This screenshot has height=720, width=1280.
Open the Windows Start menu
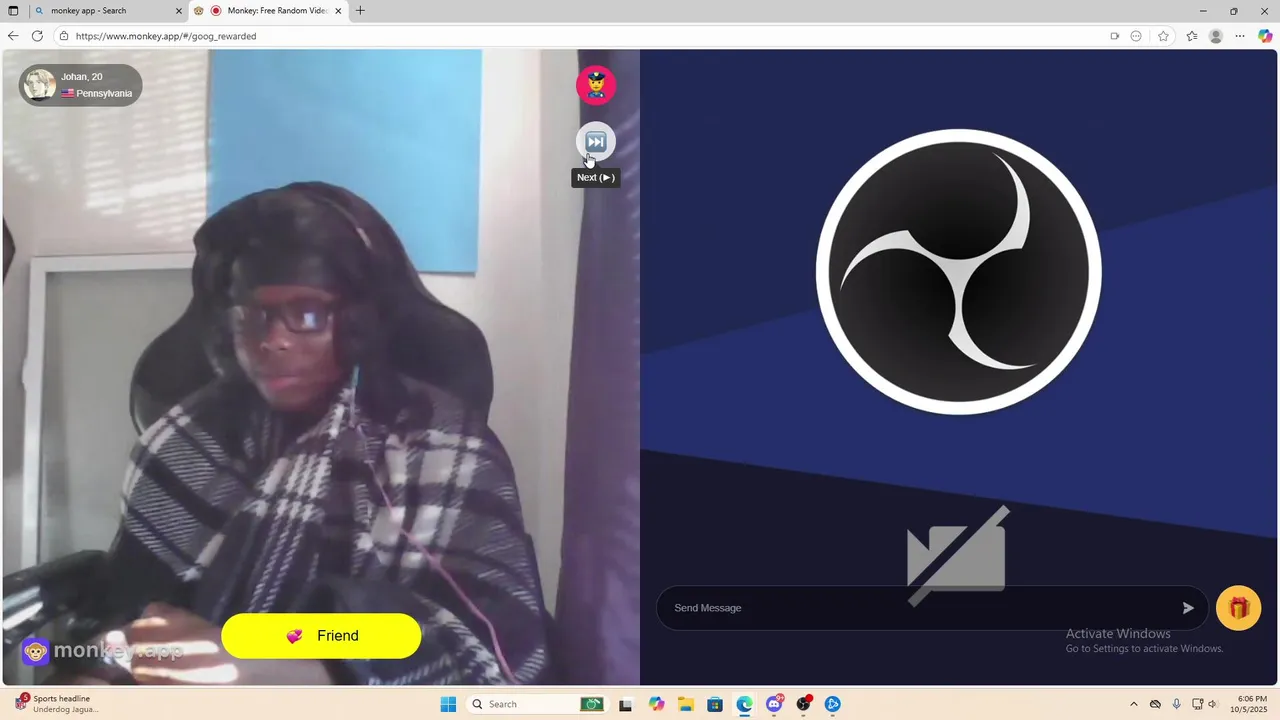(448, 704)
